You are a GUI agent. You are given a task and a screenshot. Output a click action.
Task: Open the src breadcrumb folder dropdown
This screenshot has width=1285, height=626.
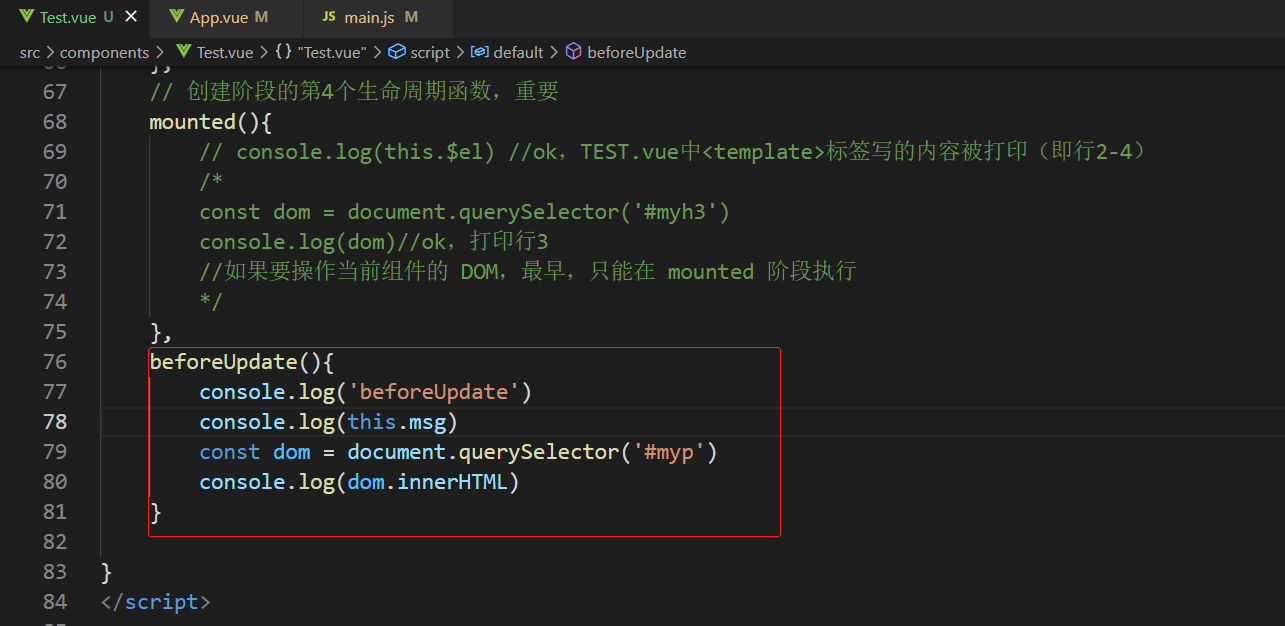(30, 52)
